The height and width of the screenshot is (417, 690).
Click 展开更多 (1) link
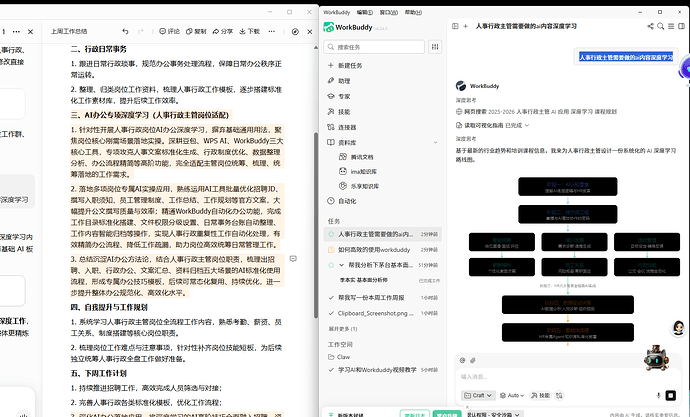click(343, 329)
